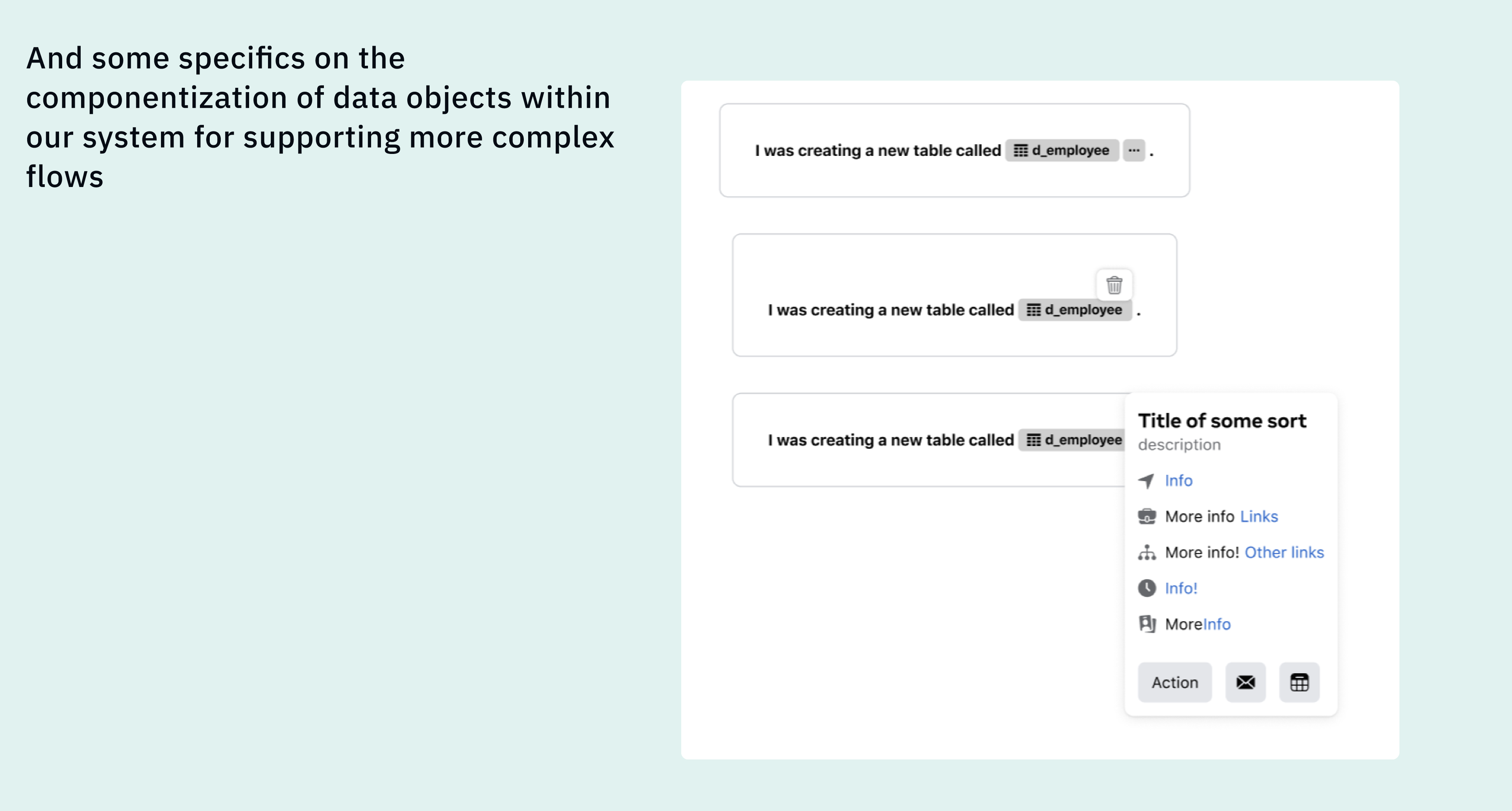Click the briefcase icon beside More info
This screenshot has height=811, width=1512.
(1147, 516)
